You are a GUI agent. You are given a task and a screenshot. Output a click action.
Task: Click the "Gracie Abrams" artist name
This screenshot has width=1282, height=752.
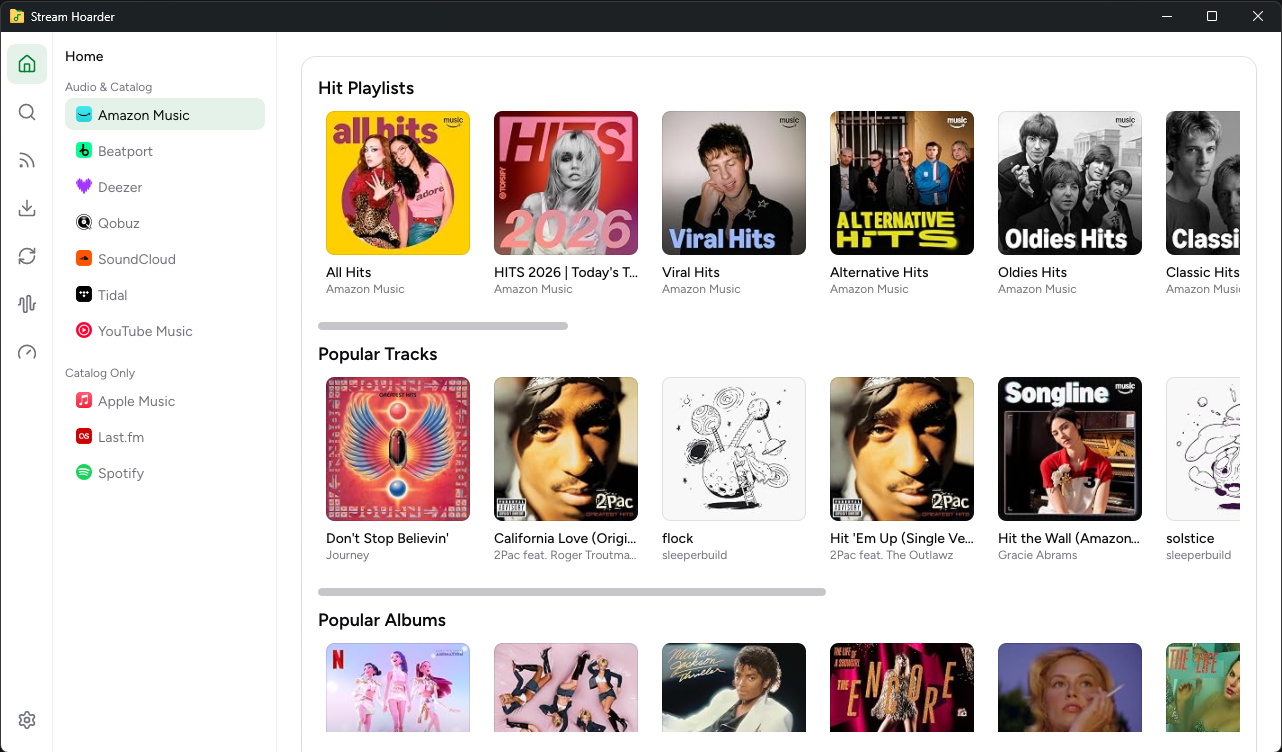click(x=1038, y=555)
